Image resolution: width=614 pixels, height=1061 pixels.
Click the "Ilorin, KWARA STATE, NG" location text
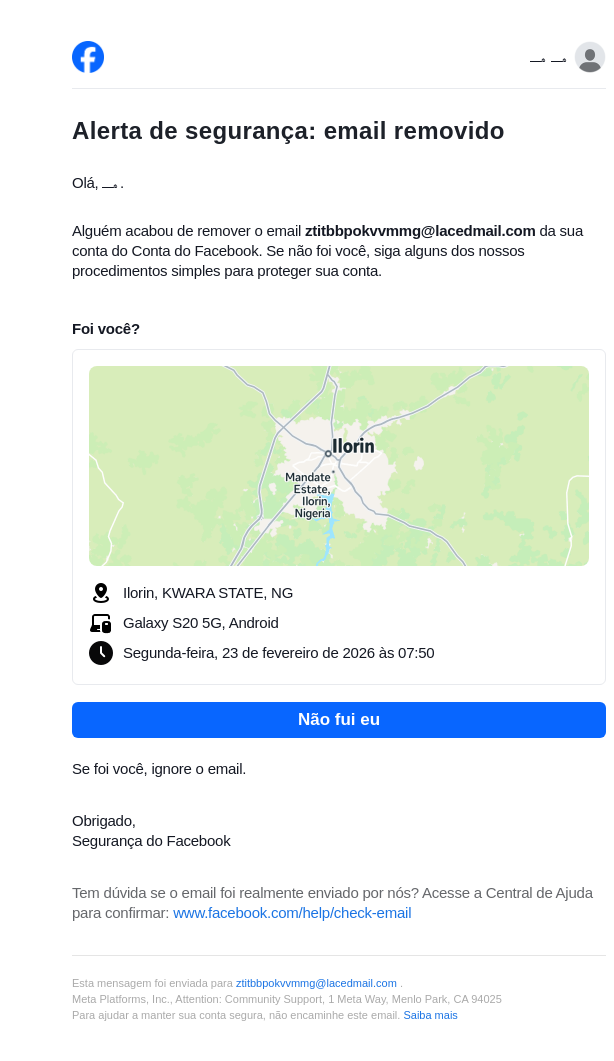coord(208,593)
